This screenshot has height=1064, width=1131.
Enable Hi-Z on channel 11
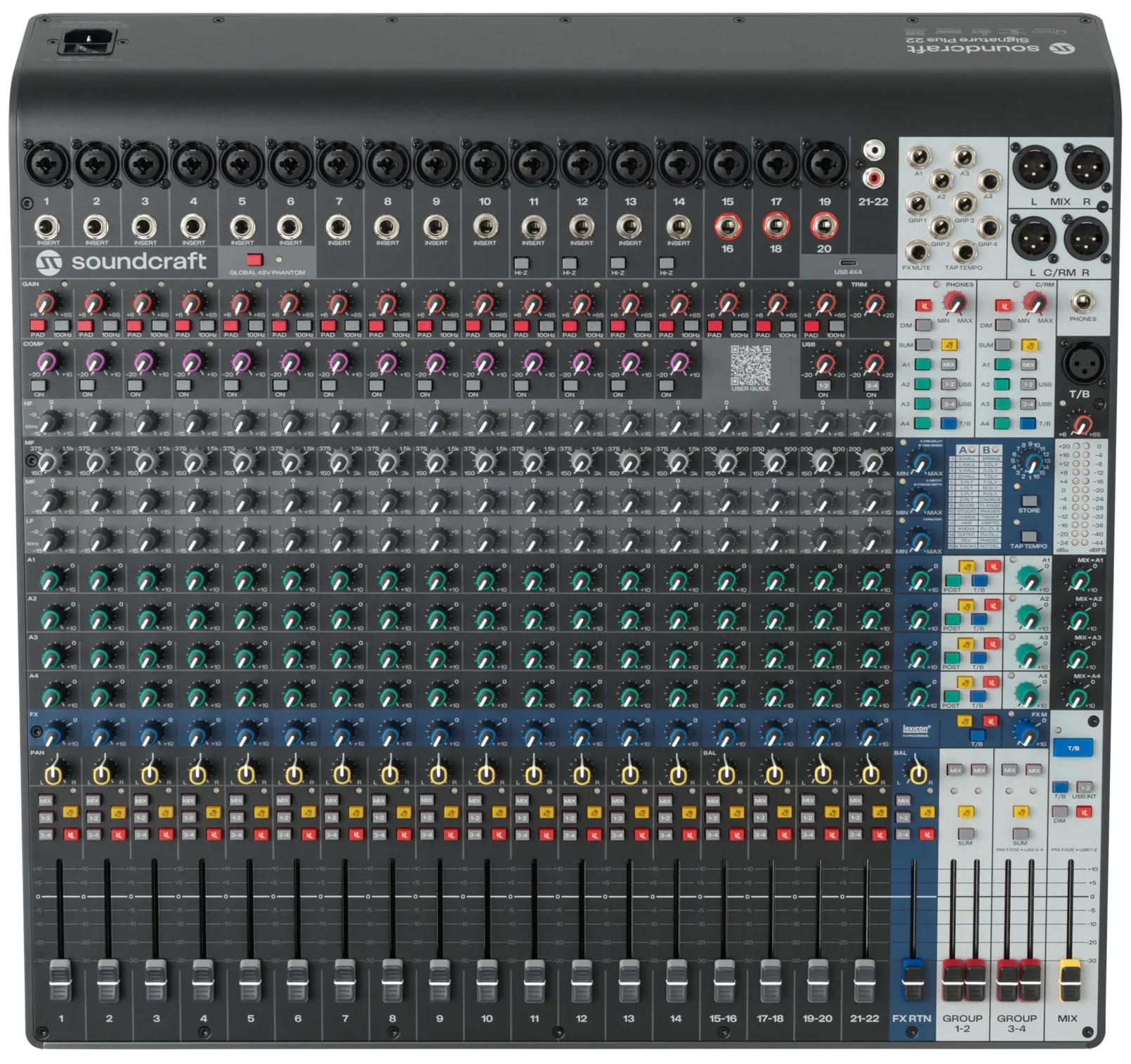tap(521, 263)
